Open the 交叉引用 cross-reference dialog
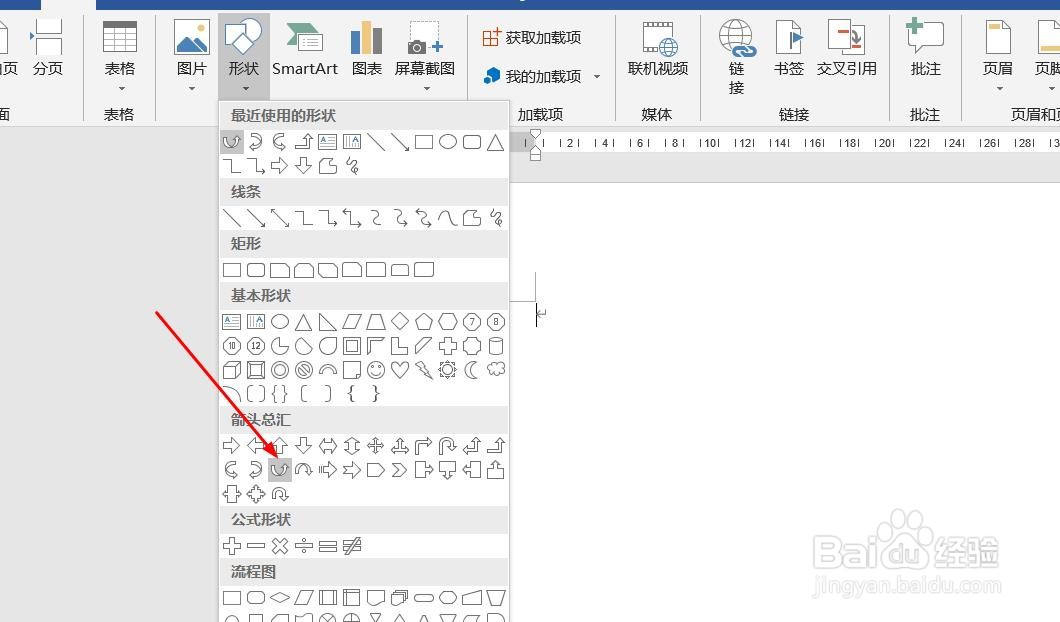The width and height of the screenshot is (1060, 622). [x=846, y=47]
